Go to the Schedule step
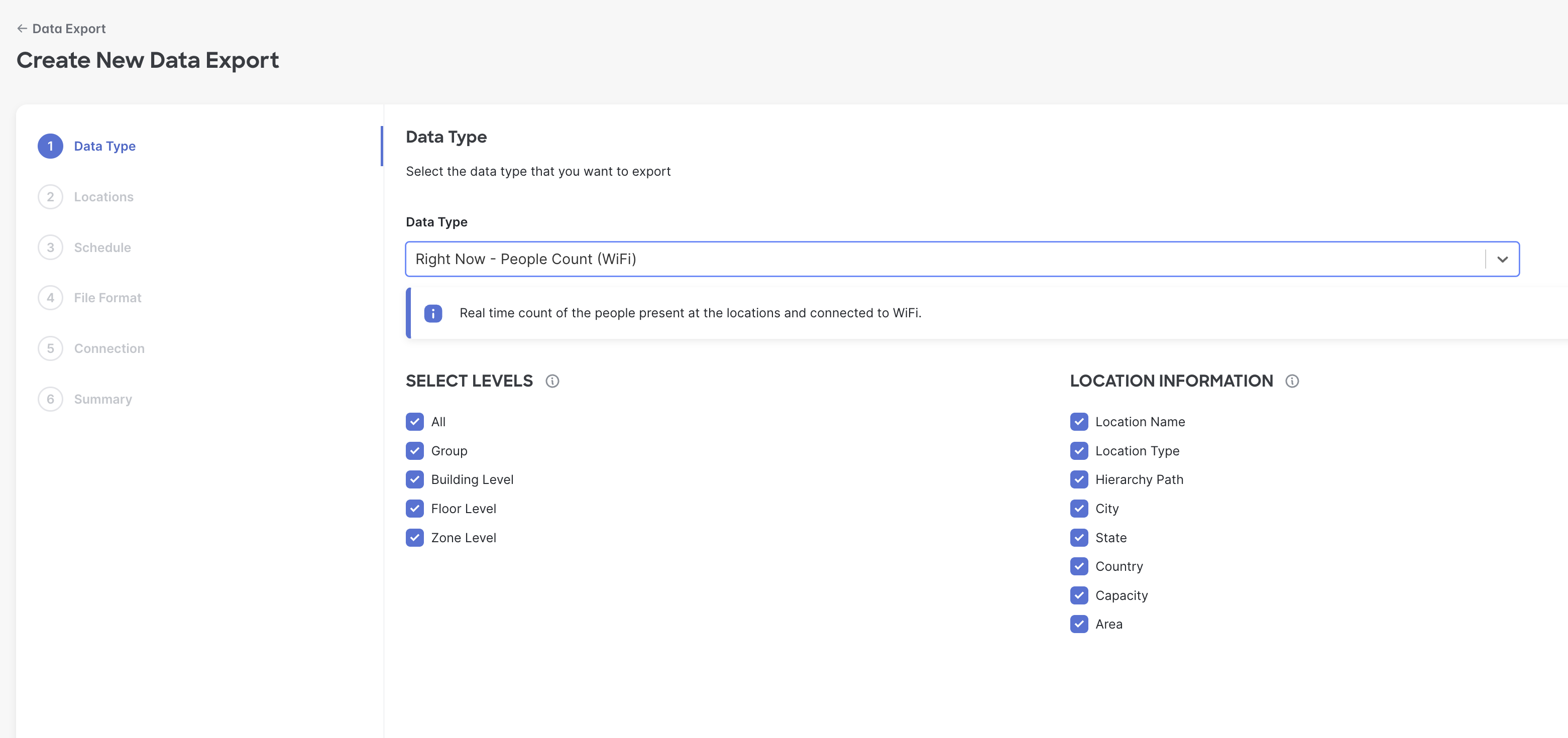The height and width of the screenshot is (738, 1568). pyautogui.click(x=102, y=248)
